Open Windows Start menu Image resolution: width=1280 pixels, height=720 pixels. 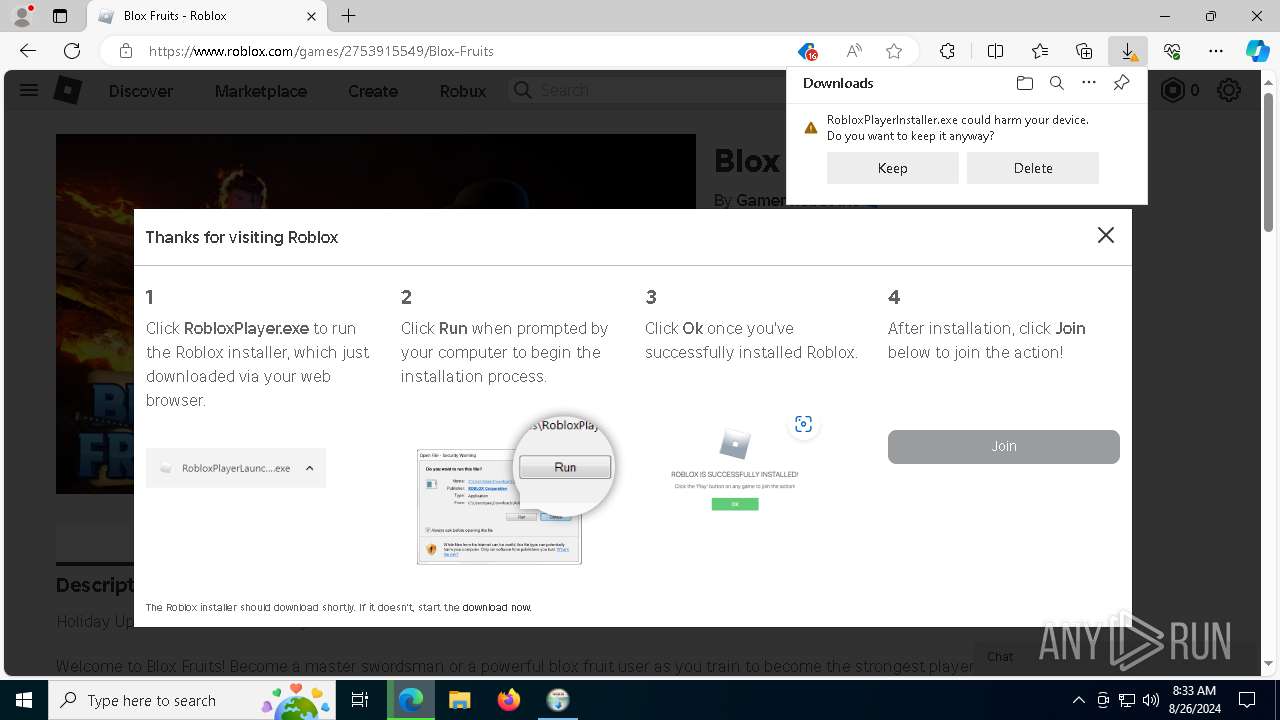[24, 700]
